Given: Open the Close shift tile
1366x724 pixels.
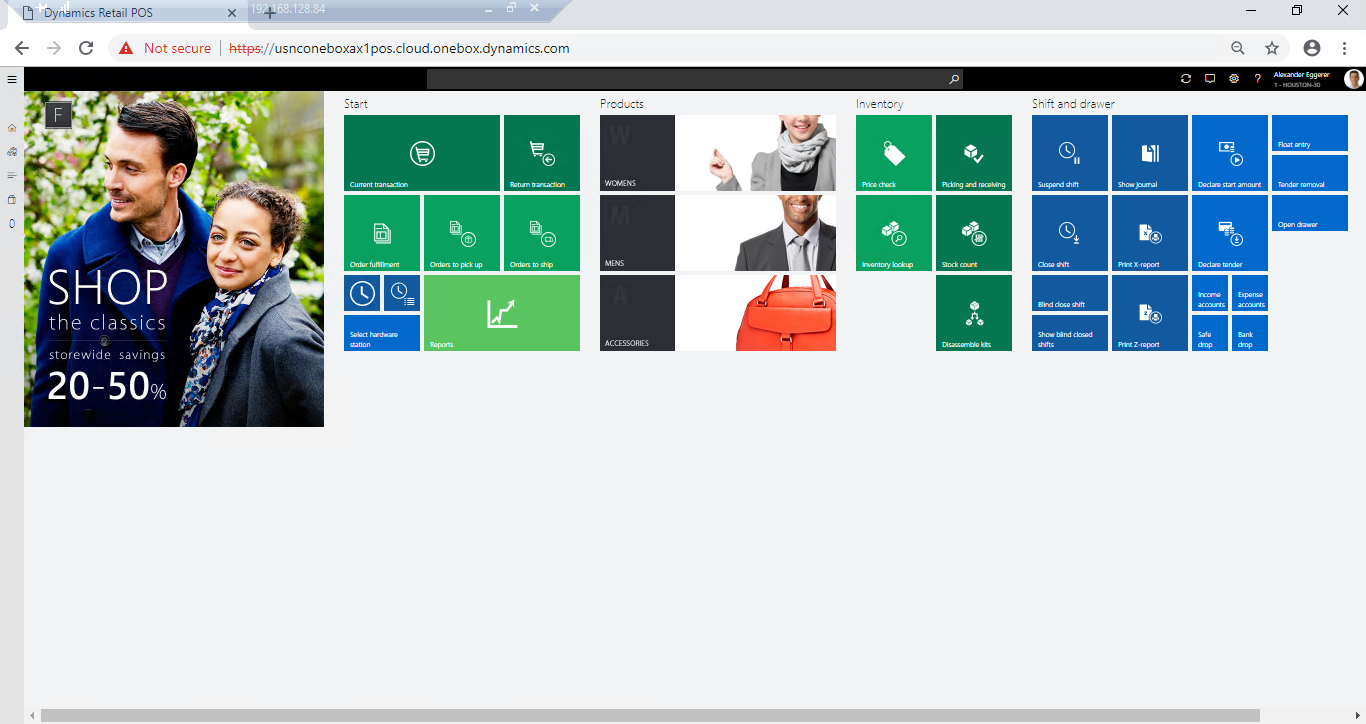Looking at the screenshot, I should [x=1069, y=232].
